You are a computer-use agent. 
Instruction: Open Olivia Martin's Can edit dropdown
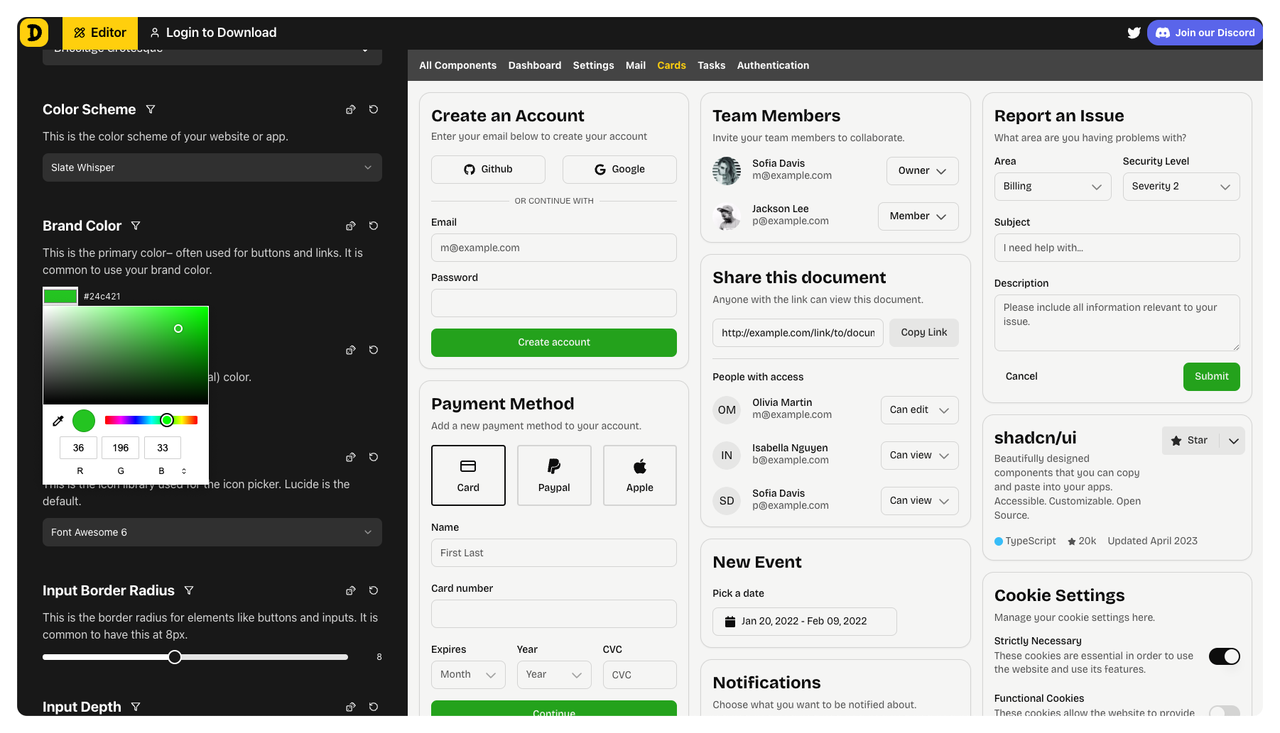click(919, 410)
